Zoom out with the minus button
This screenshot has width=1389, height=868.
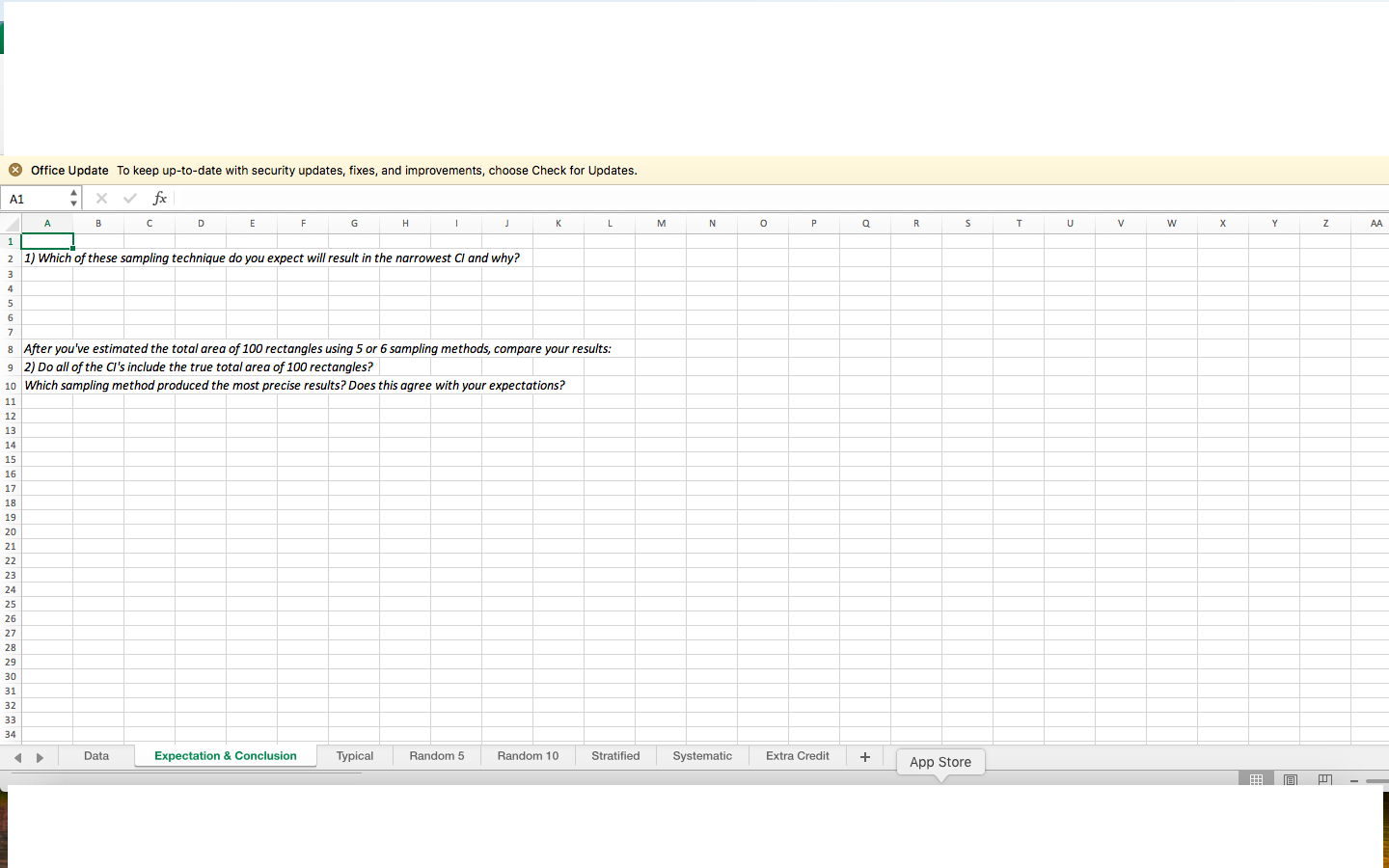point(1354,780)
